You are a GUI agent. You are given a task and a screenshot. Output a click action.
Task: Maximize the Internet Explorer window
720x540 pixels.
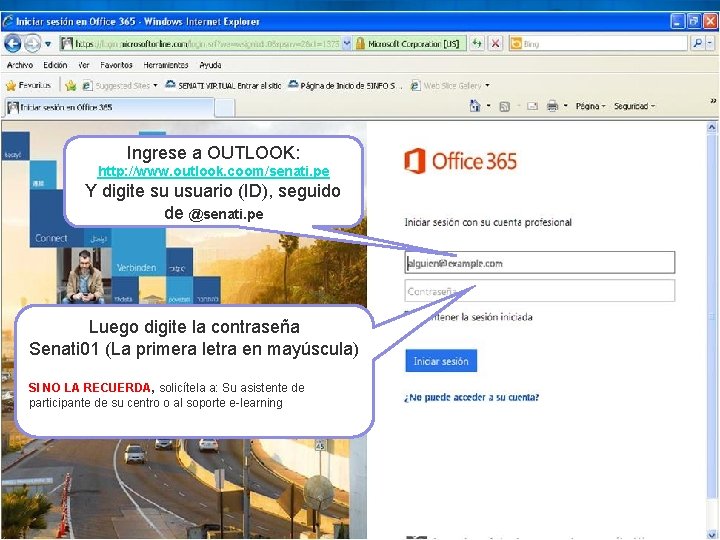pos(694,21)
